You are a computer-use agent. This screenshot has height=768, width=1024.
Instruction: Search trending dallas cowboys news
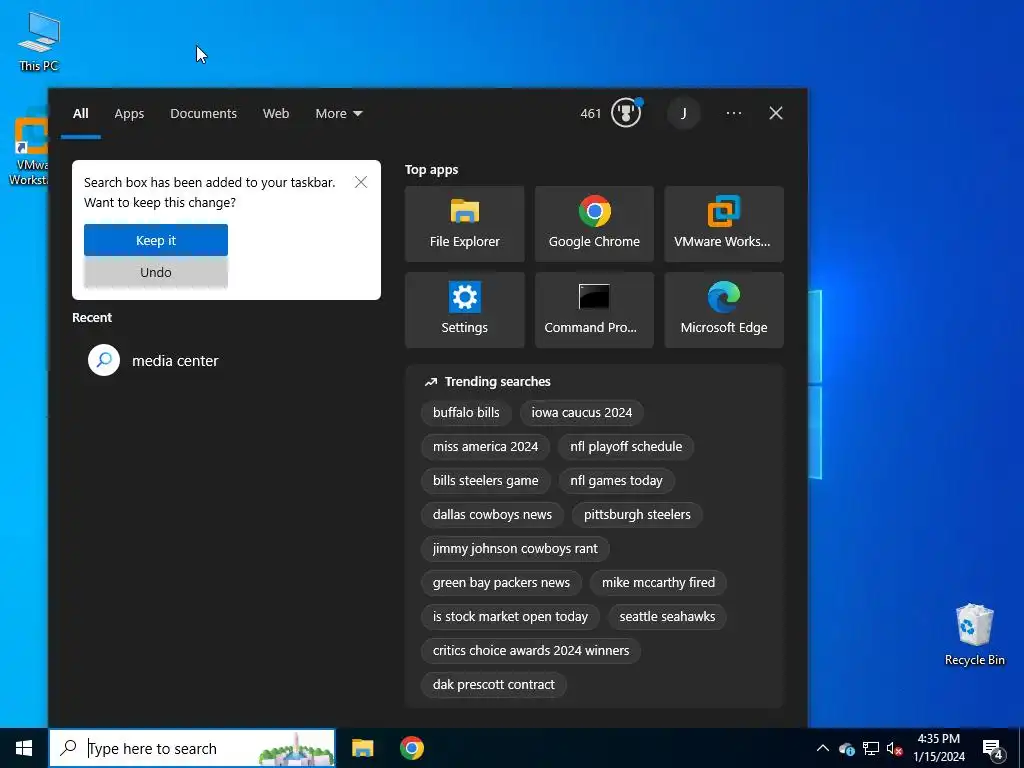[x=492, y=515]
